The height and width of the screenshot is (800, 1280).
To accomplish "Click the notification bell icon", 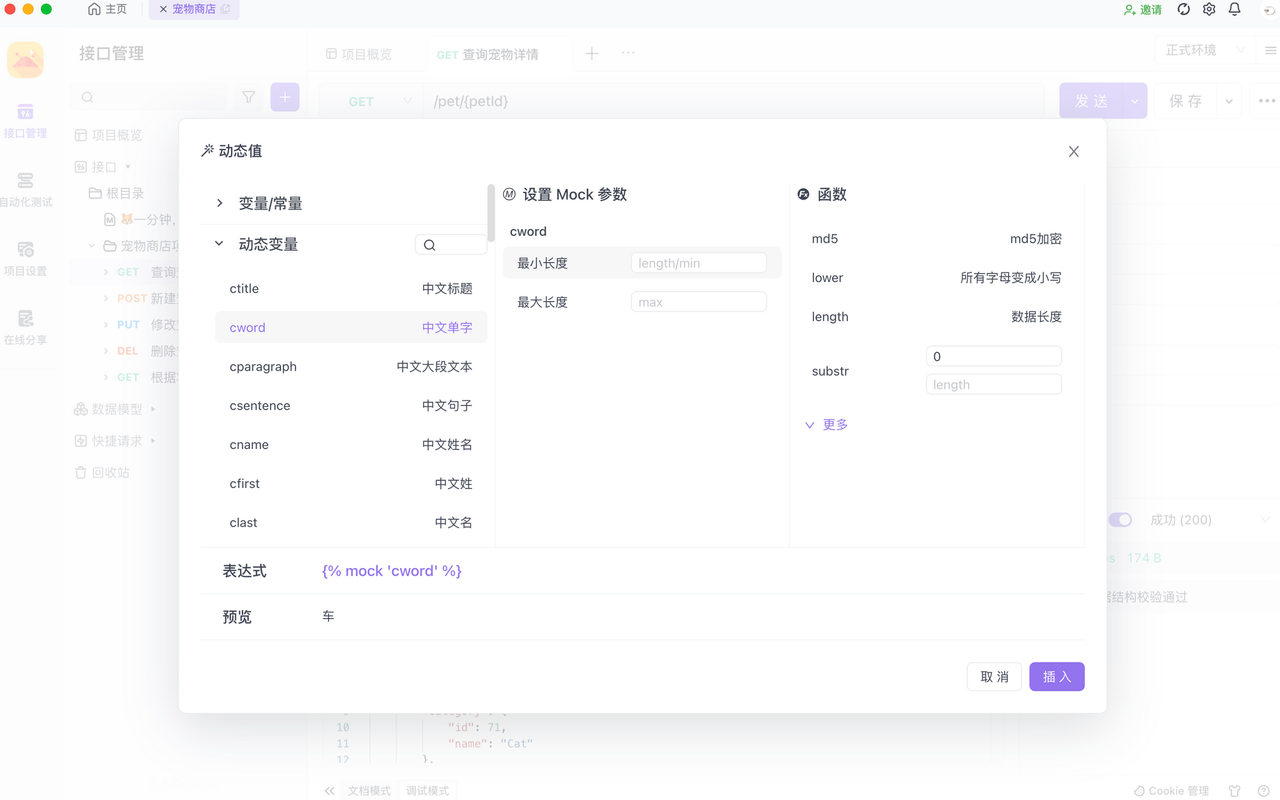I will [1234, 9].
